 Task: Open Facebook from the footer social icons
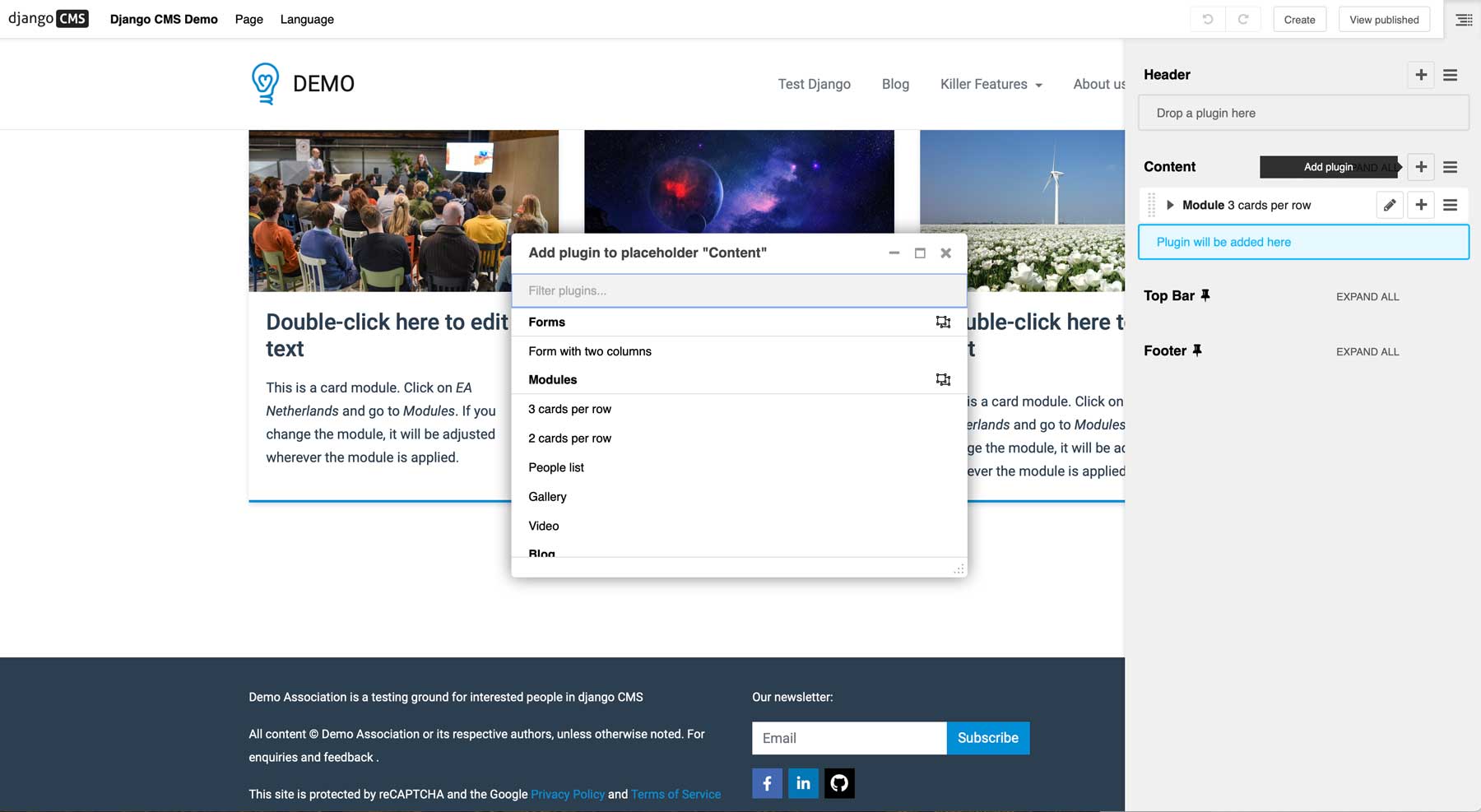pos(767,783)
